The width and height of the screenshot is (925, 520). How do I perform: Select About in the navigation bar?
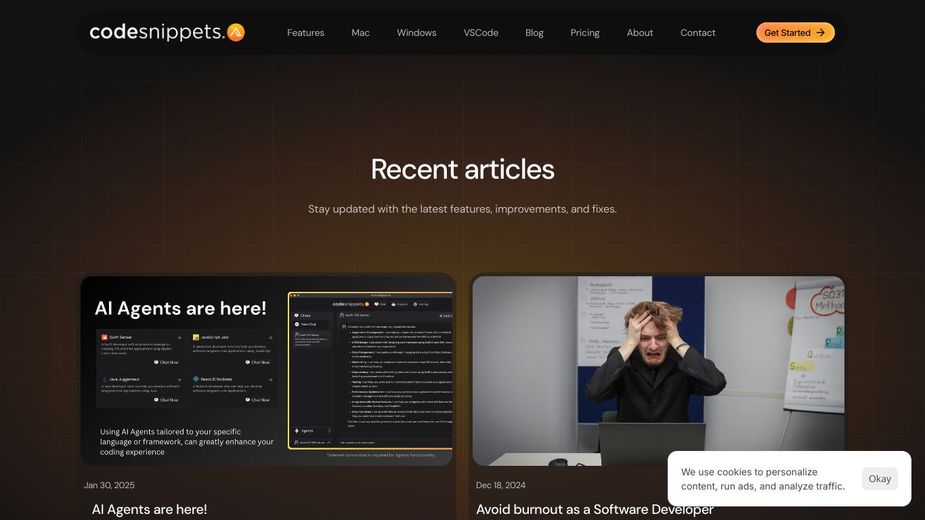coord(640,33)
